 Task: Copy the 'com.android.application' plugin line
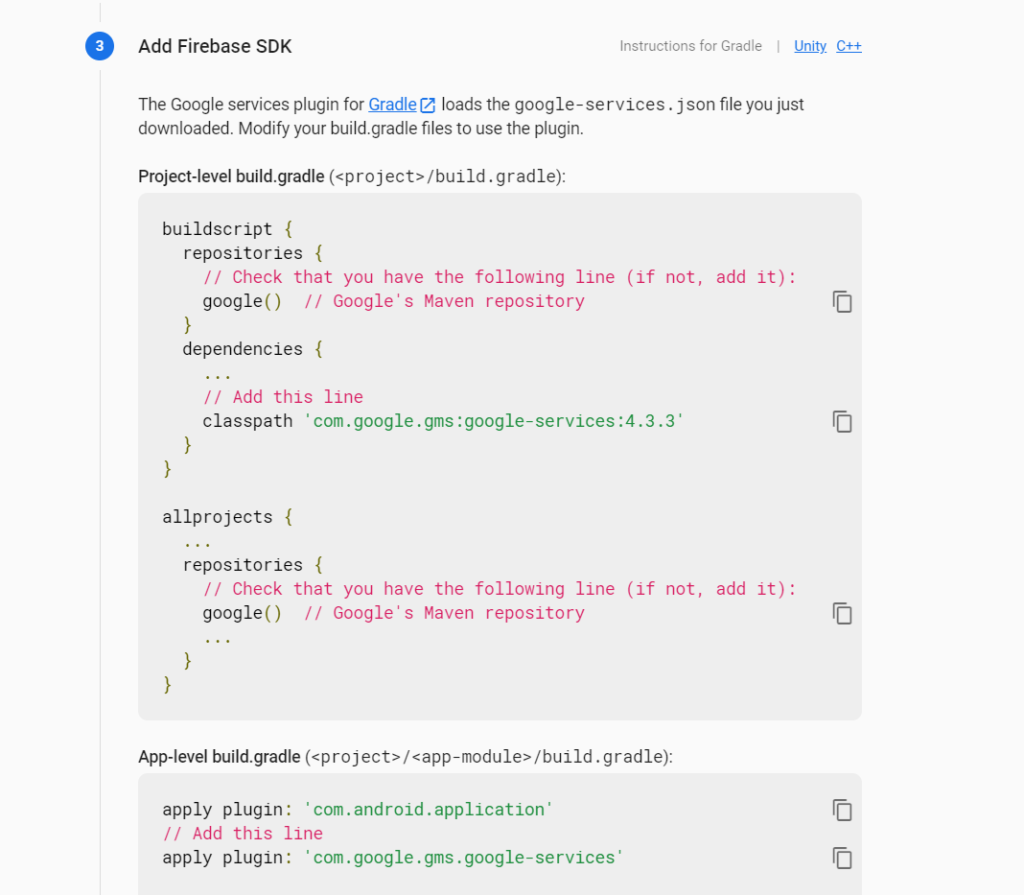(842, 810)
